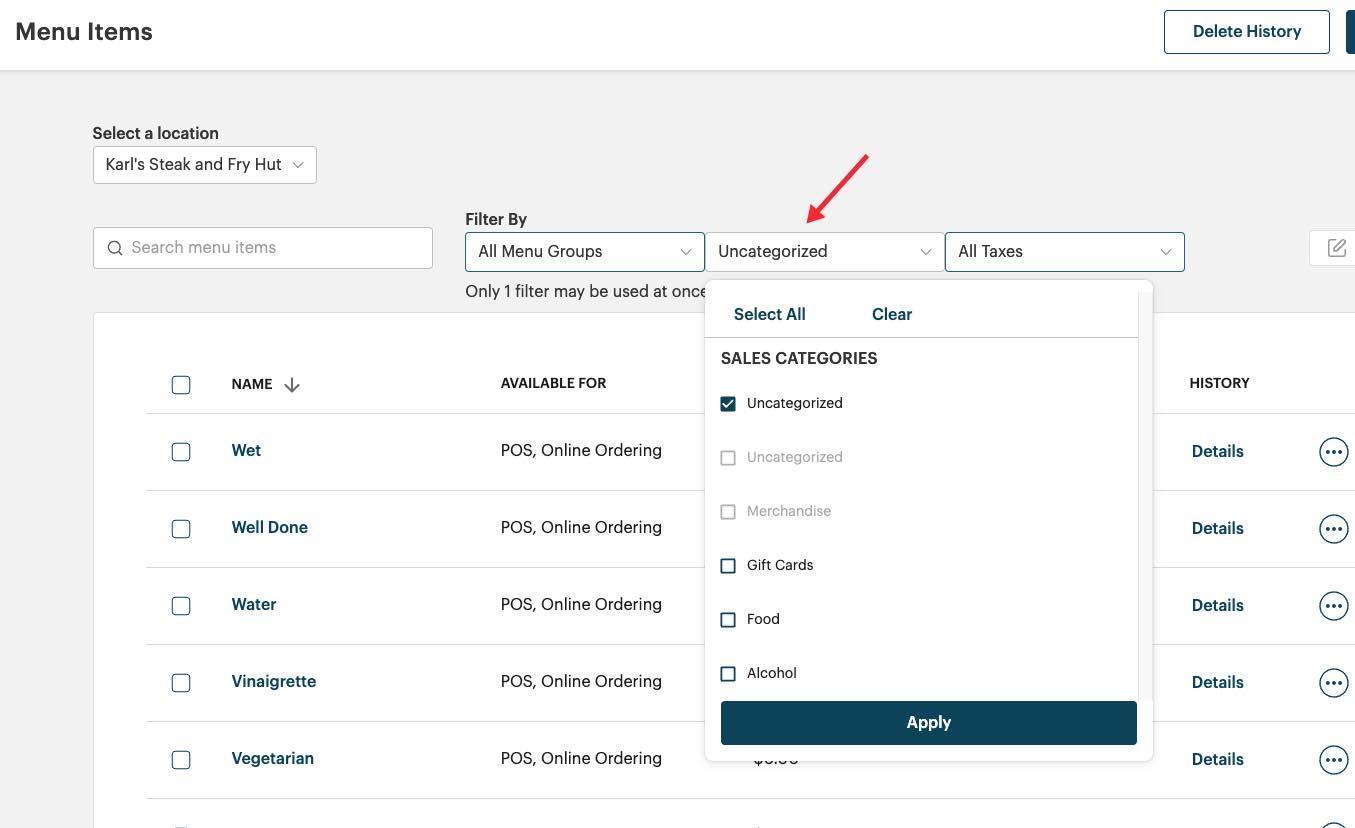
Task: Click Clear in category filter
Action: [891, 314]
